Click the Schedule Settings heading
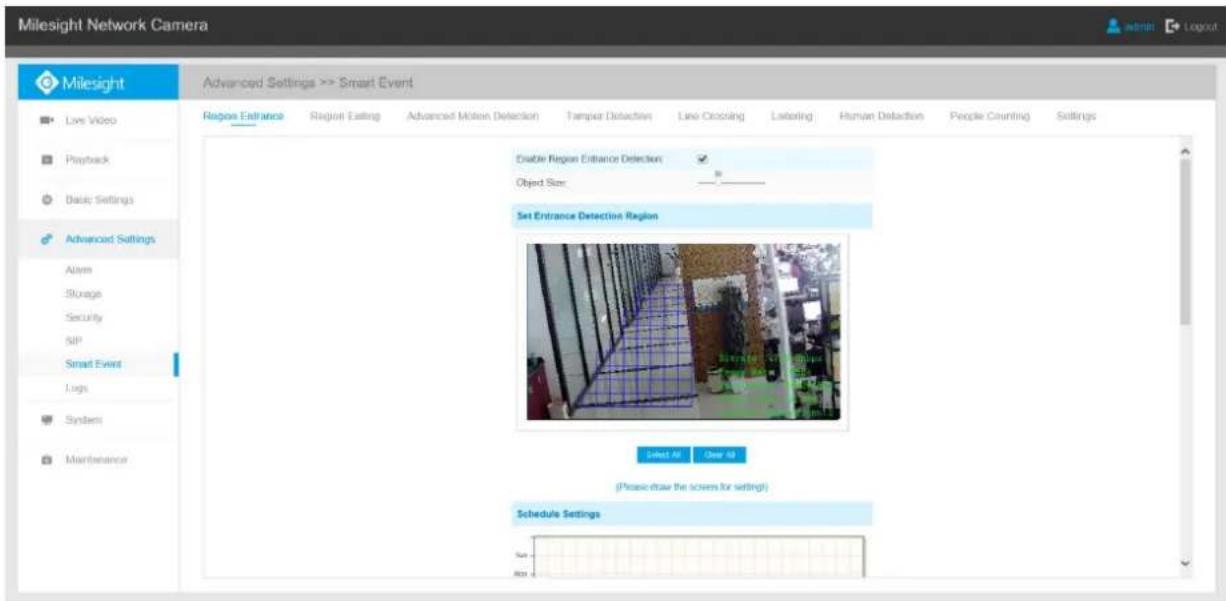 tap(559, 514)
